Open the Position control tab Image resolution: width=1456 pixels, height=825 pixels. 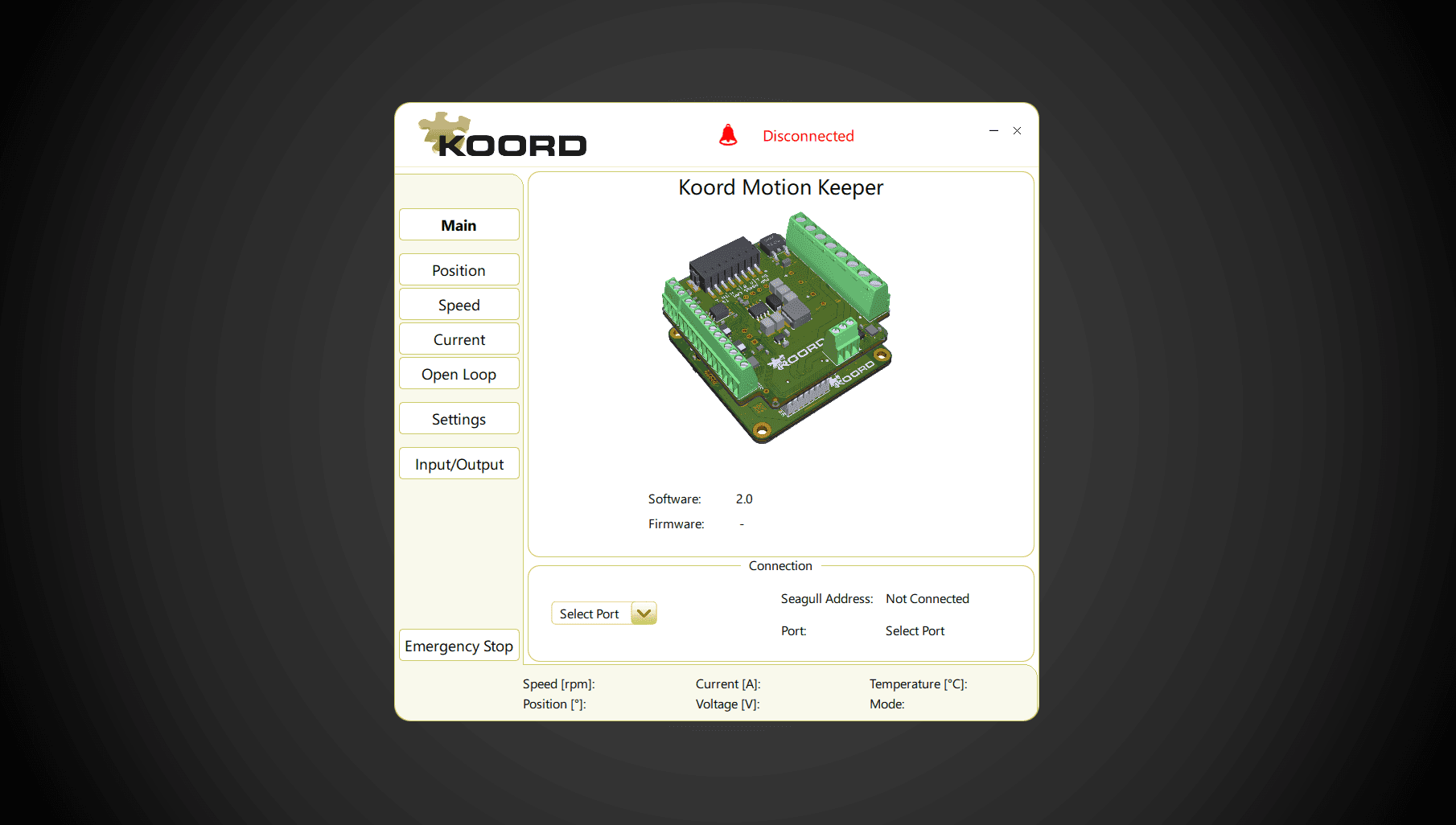pyautogui.click(x=459, y=270)
